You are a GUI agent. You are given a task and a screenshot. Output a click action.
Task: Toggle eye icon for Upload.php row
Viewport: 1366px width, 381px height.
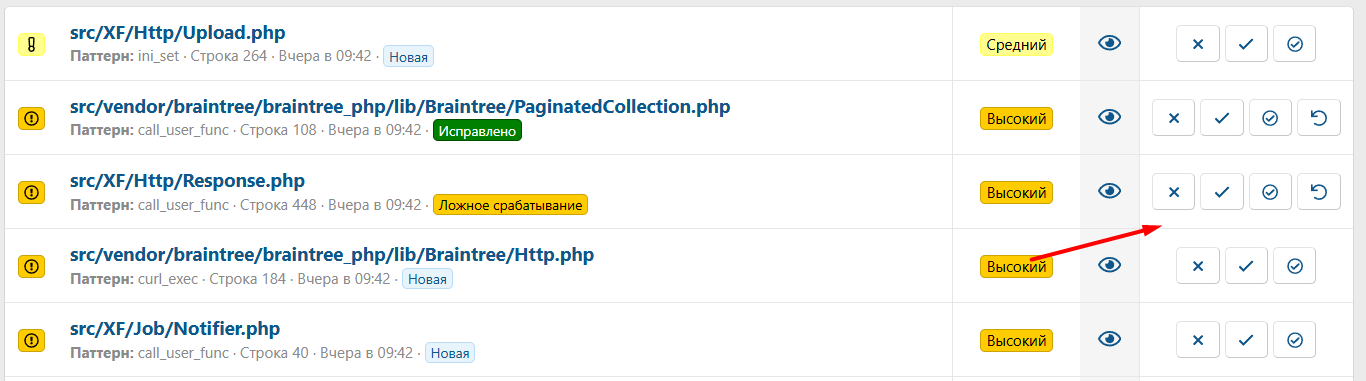pos(1110,44)
